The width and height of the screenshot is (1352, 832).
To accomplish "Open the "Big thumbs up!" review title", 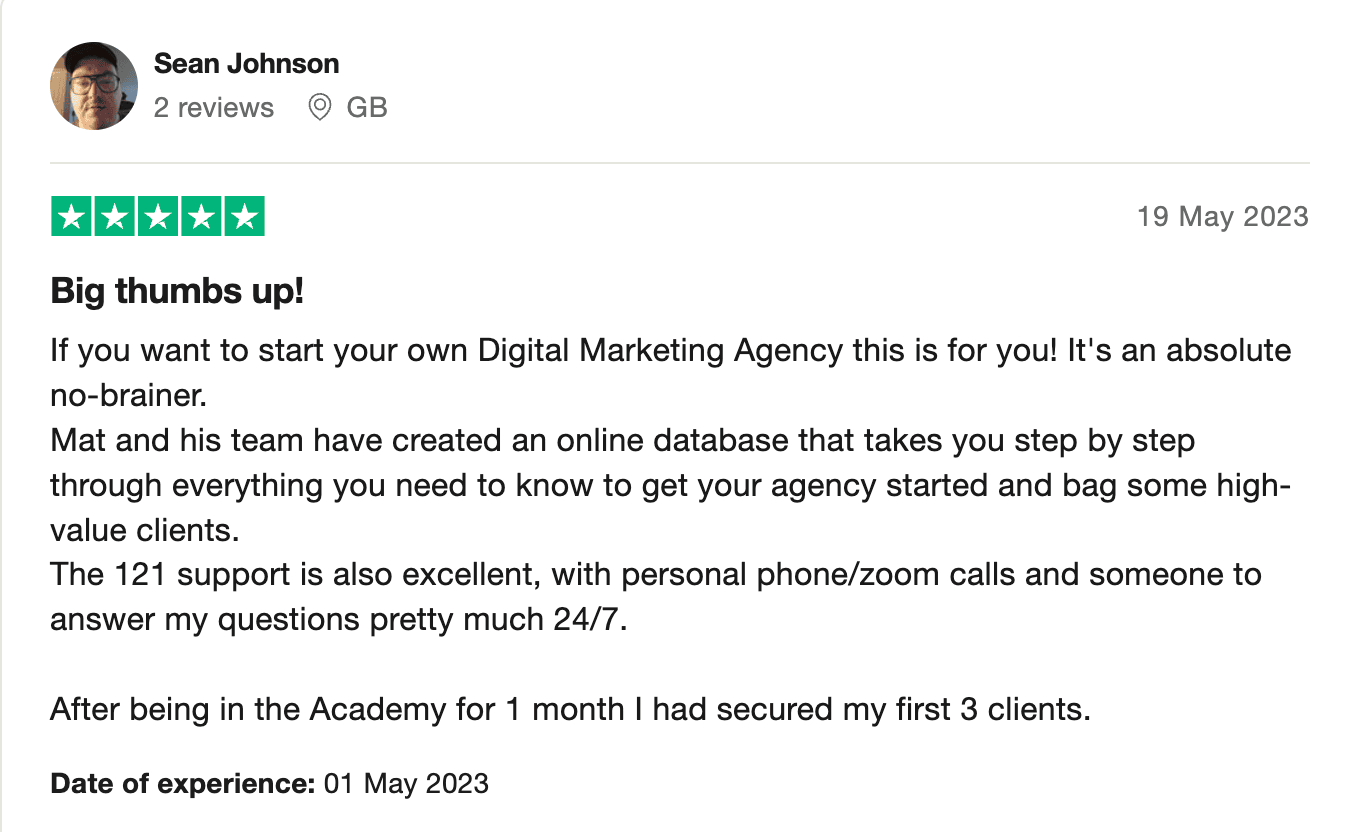I will 177,292.
